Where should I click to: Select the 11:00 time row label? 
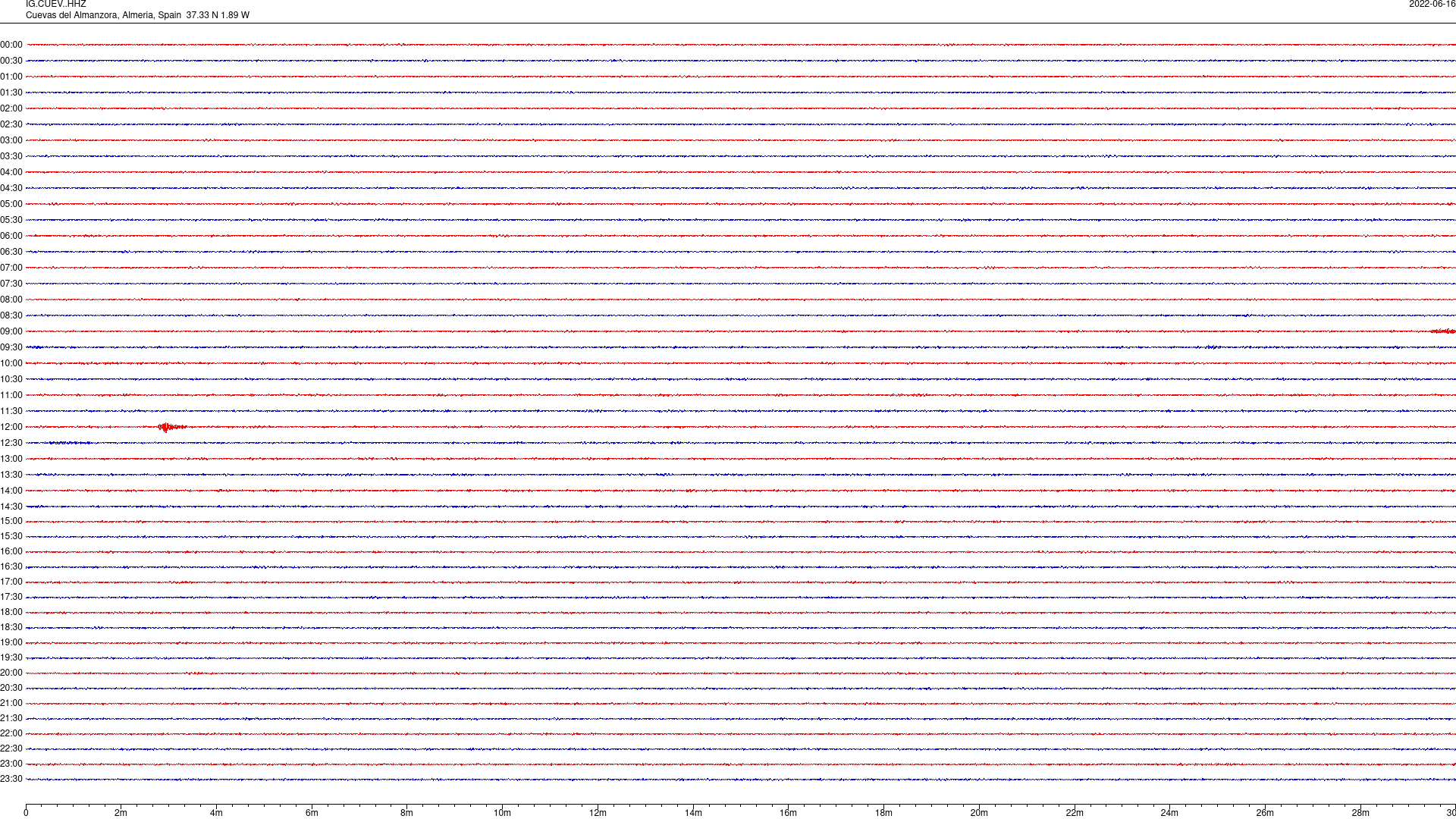click(11, 395)
